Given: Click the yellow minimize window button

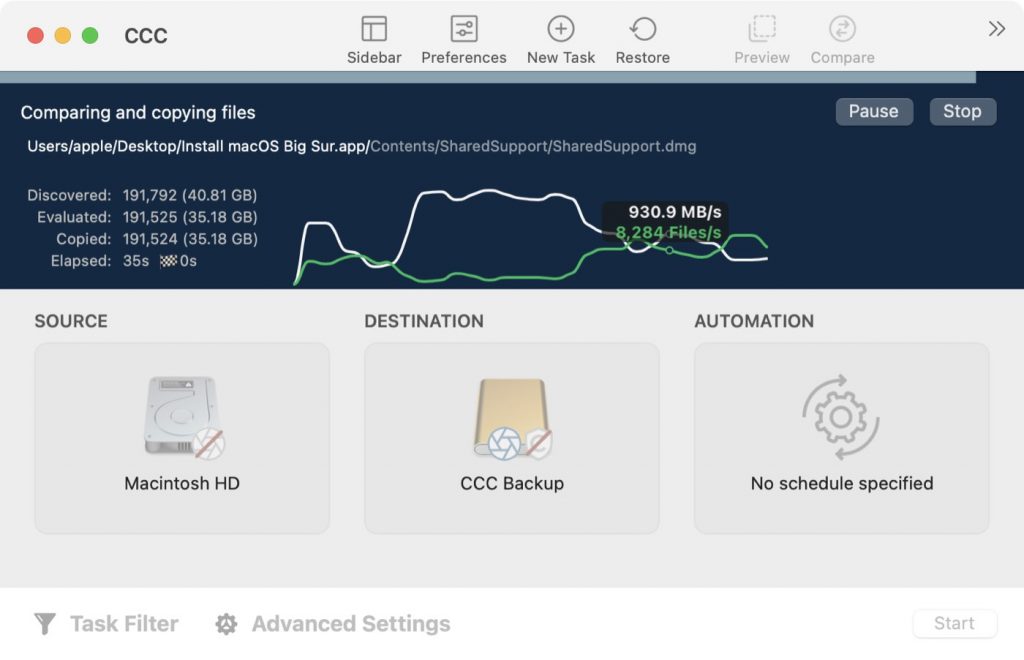Looking at the screenshot, I should (x=63, y=35).
